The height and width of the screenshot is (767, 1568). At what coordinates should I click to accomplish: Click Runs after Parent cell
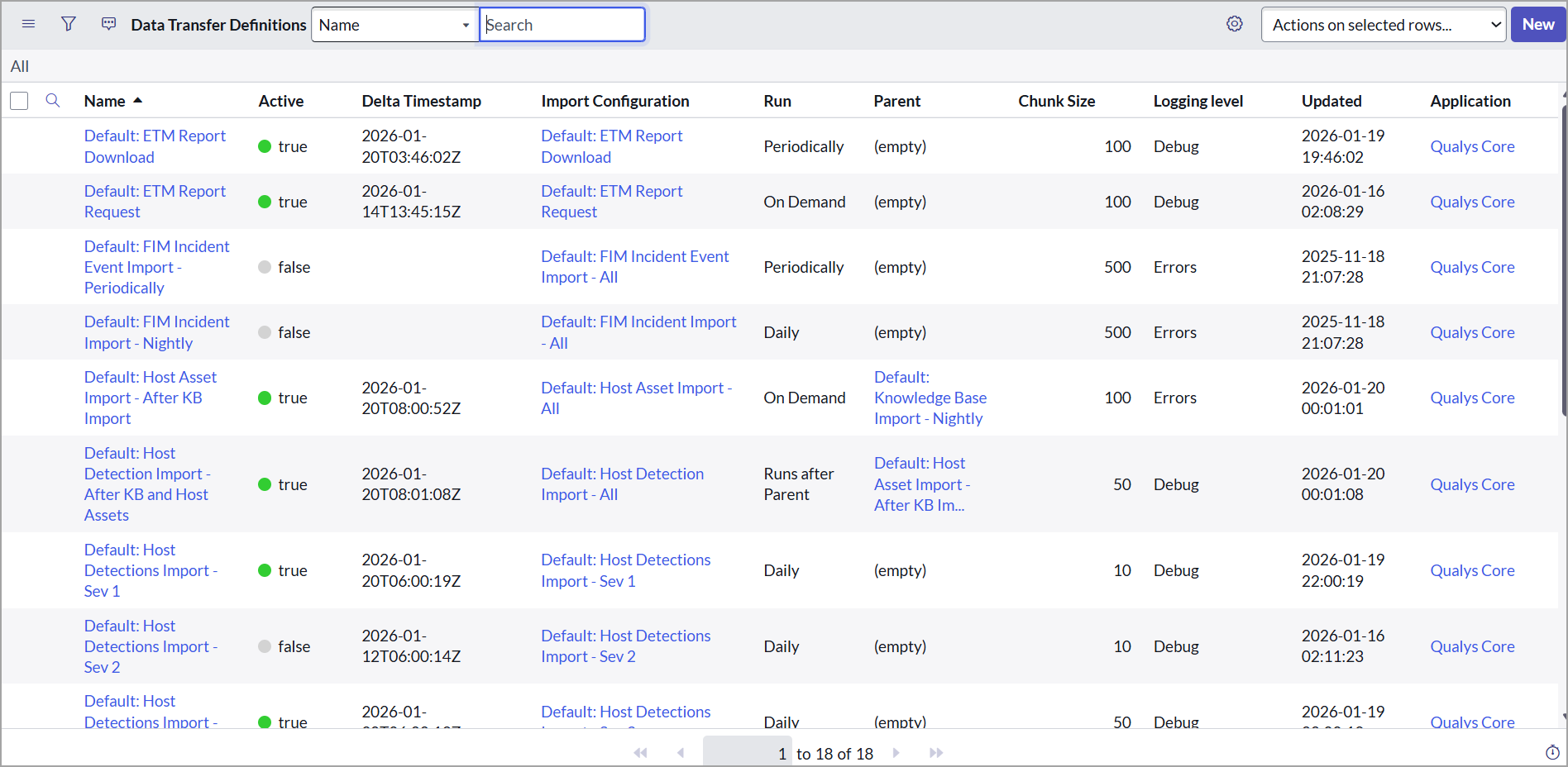[x=799, y=484]
